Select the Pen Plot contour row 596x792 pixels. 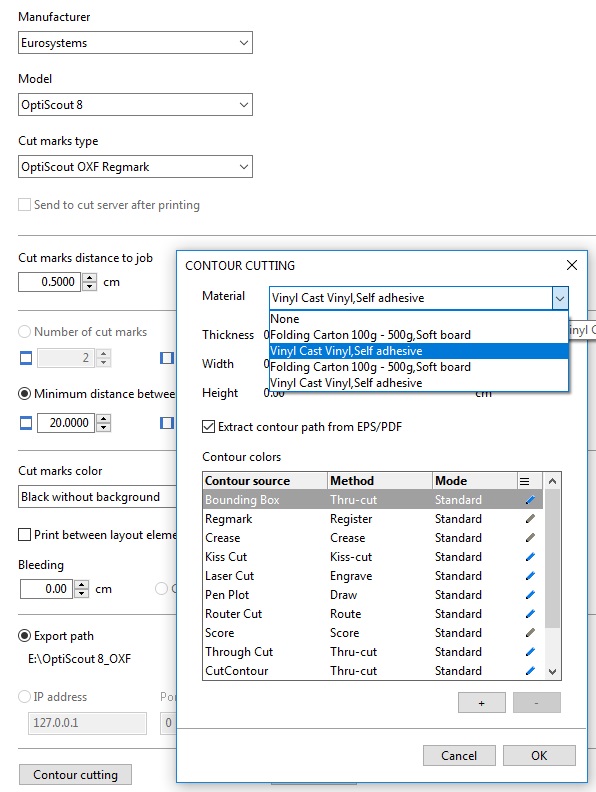click(x=373, y=595)
